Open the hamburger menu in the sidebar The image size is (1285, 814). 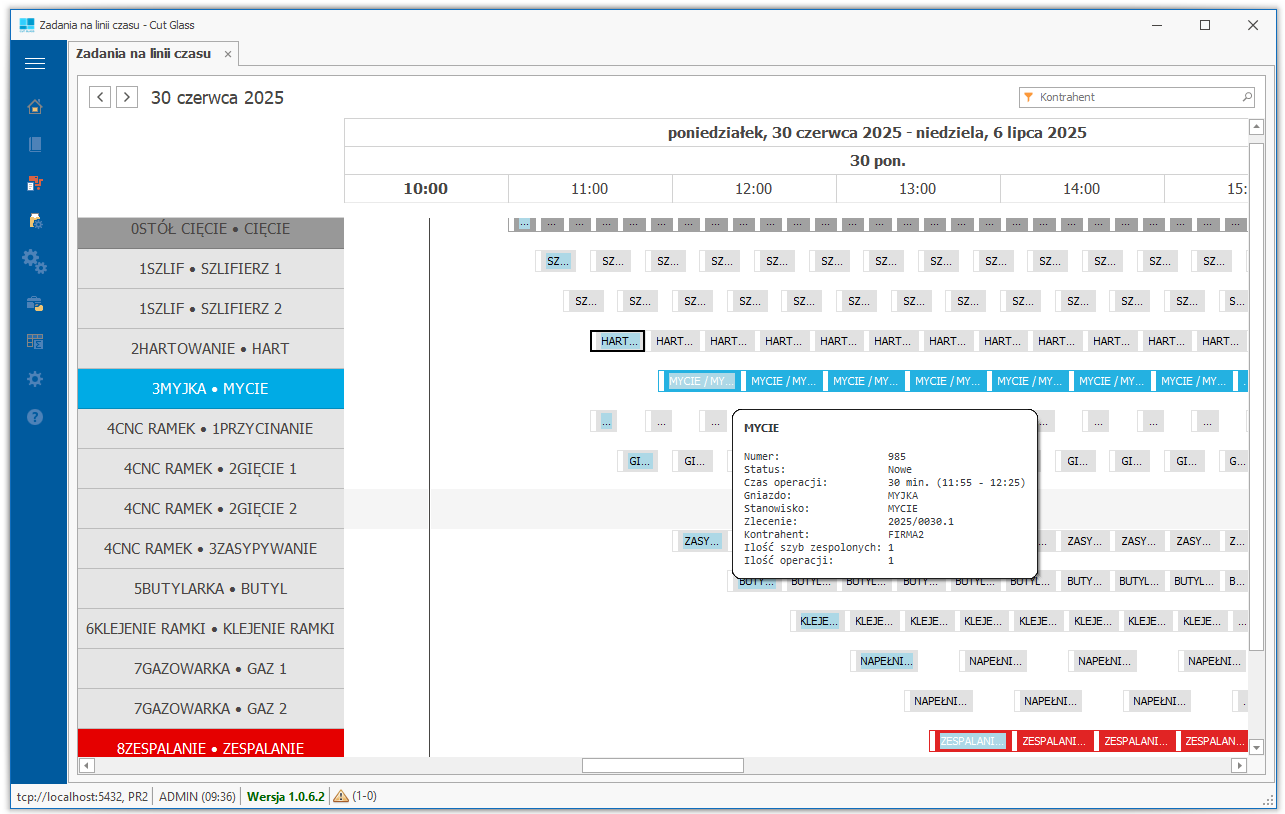35,63
